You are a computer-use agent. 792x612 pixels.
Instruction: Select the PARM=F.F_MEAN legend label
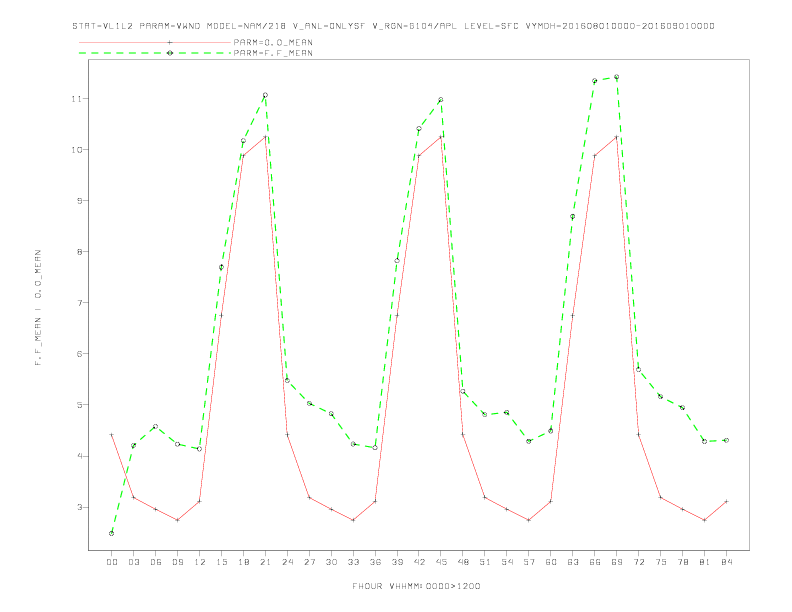[x=273, y=53]
